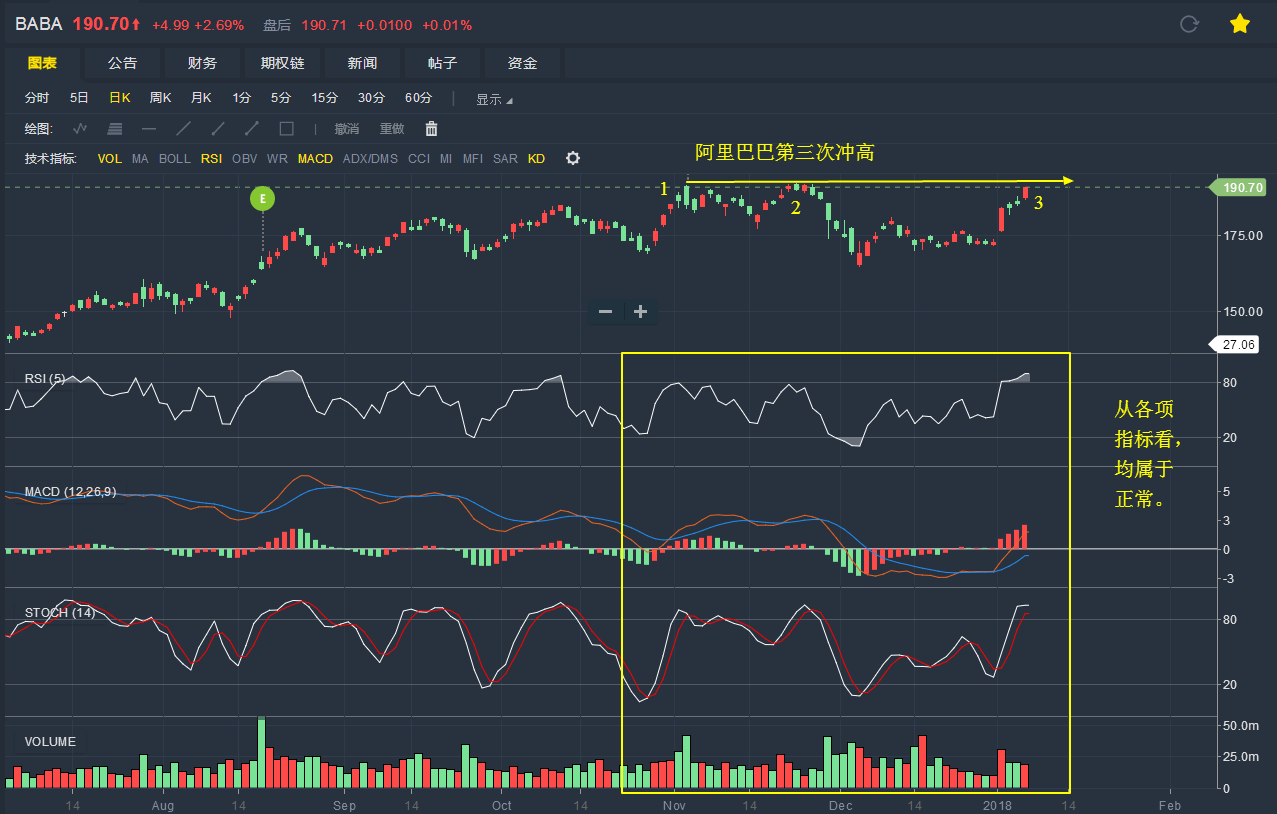
Task: Toggle the OBV indicator
Action: [245, 159]
